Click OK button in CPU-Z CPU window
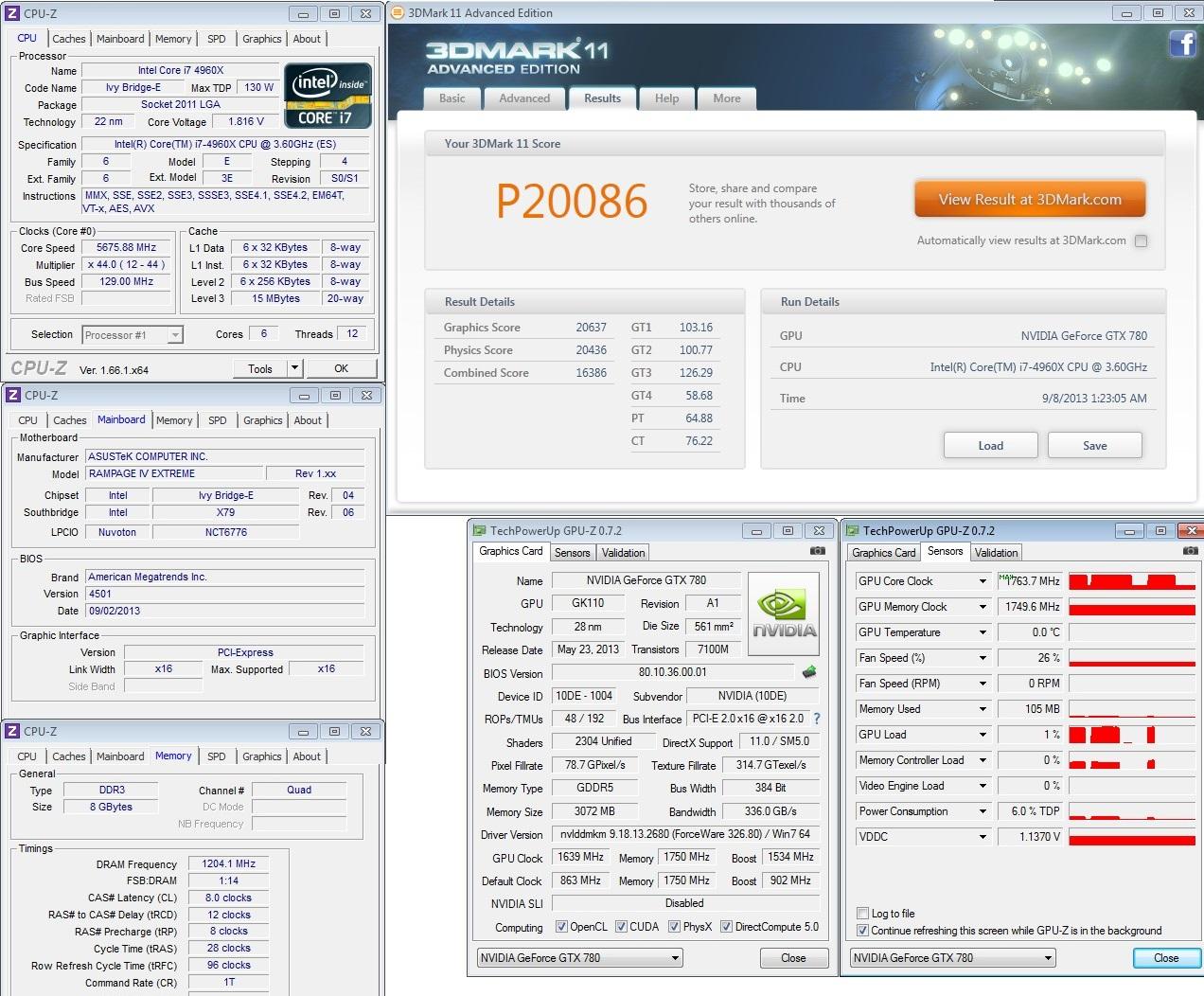 coord(341,368)
